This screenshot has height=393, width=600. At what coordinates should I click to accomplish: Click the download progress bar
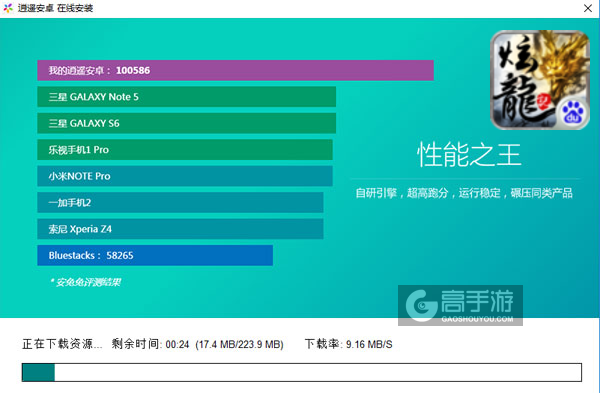point(302,372)
